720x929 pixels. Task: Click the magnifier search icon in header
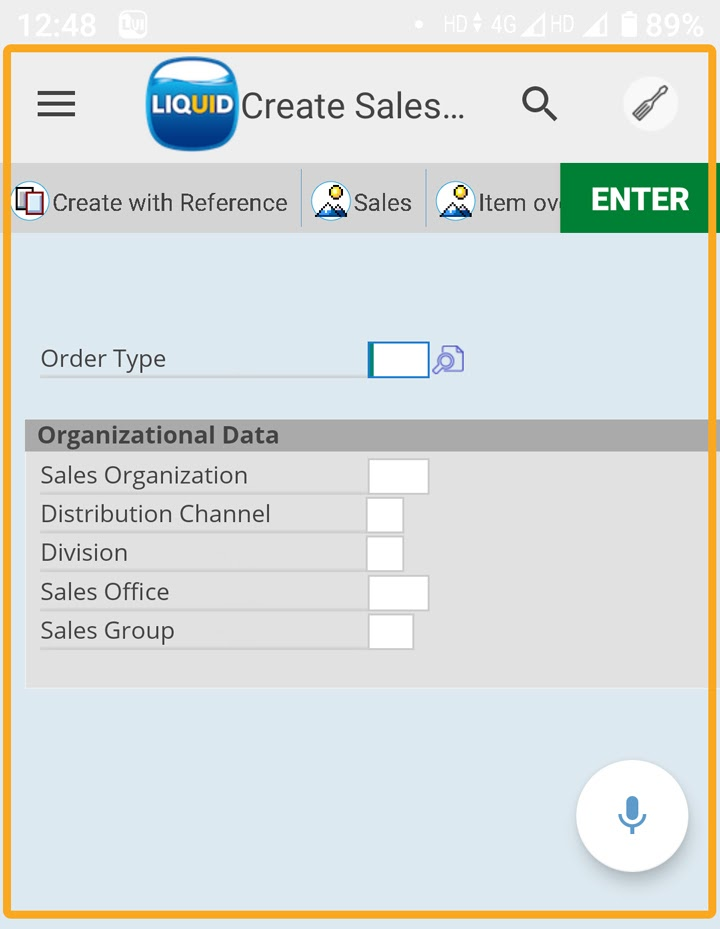click(539, 104)
